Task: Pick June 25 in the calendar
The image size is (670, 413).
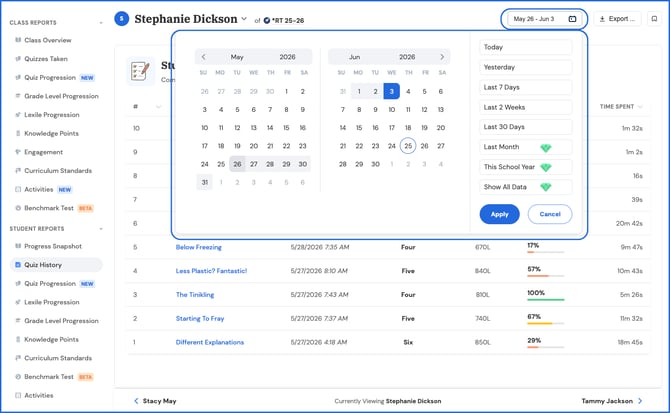Action: pyautogui.click(x=408, y=146)
